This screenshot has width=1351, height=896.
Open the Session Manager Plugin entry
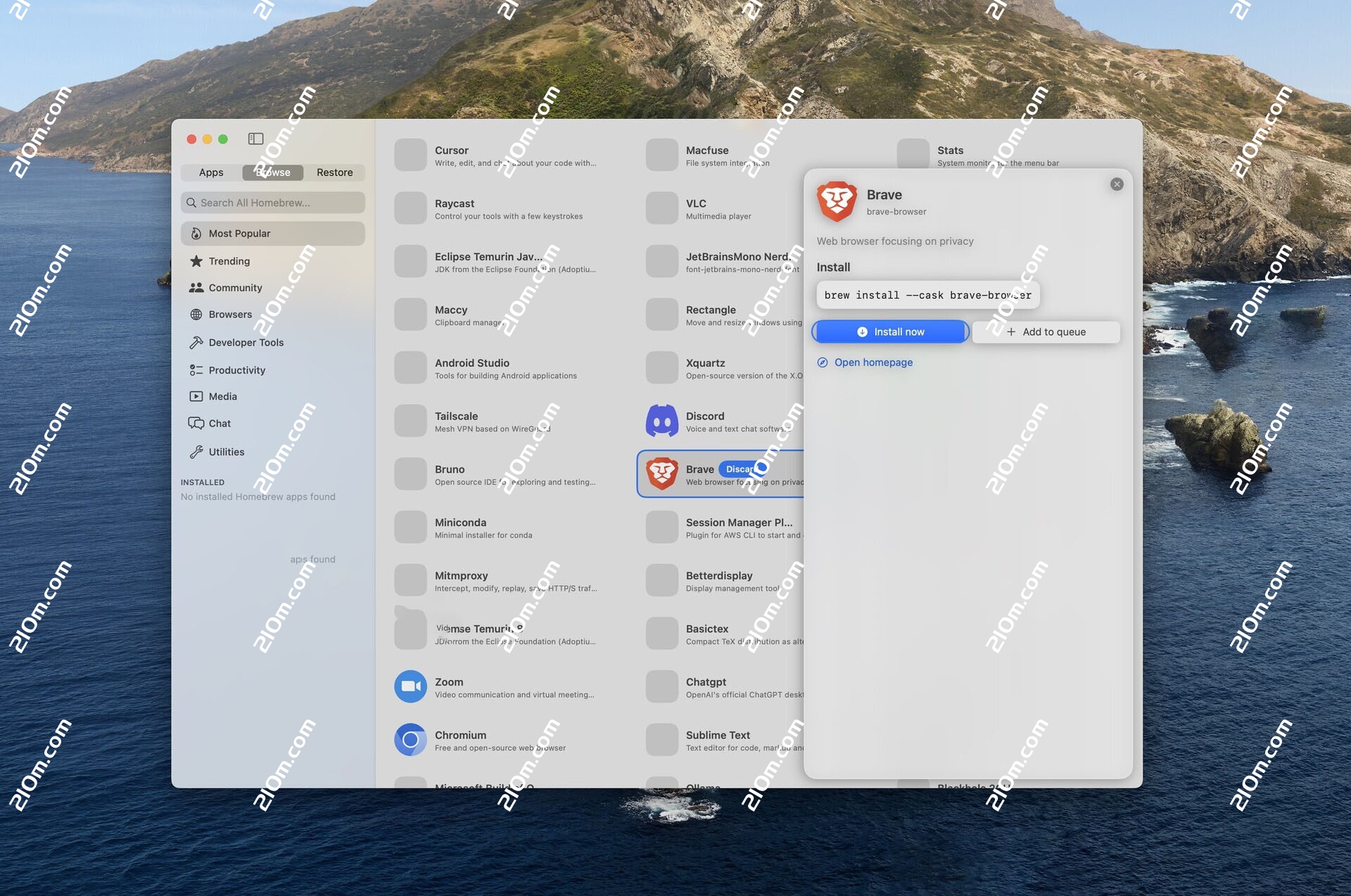coord(723,527)
